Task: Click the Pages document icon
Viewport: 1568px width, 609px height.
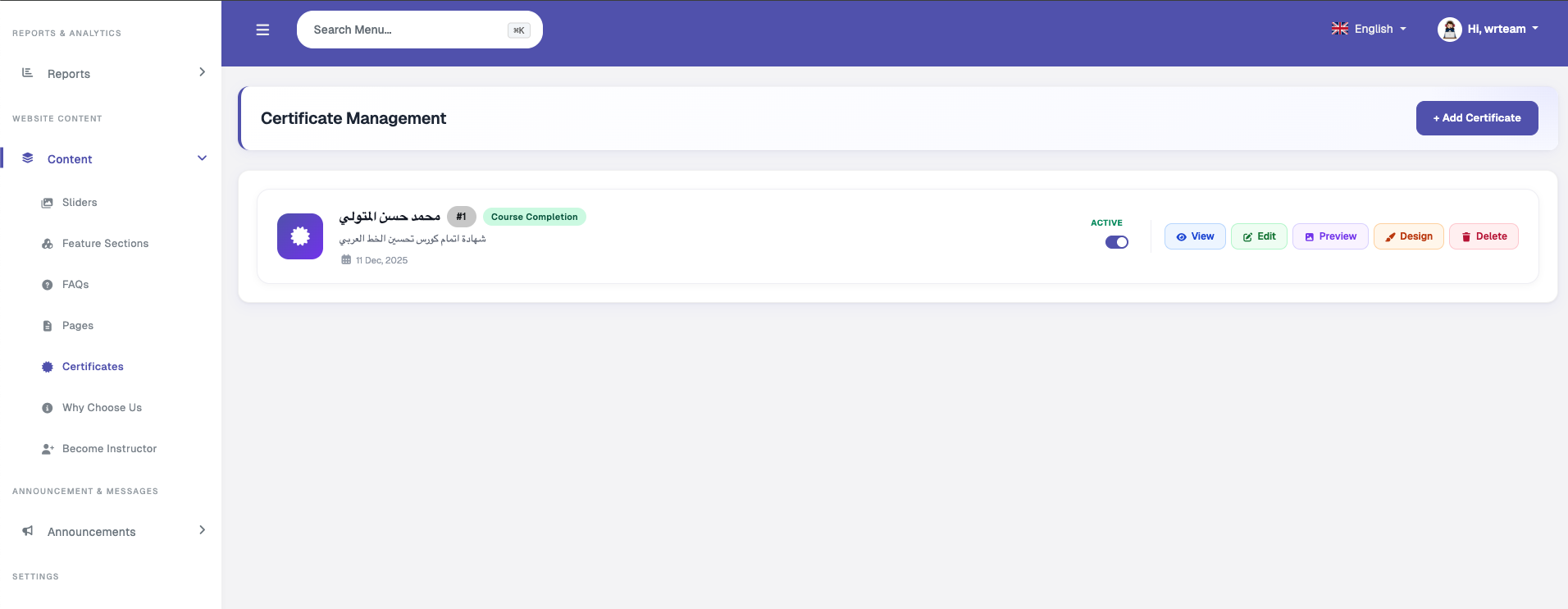Action: tap(48, 326)
